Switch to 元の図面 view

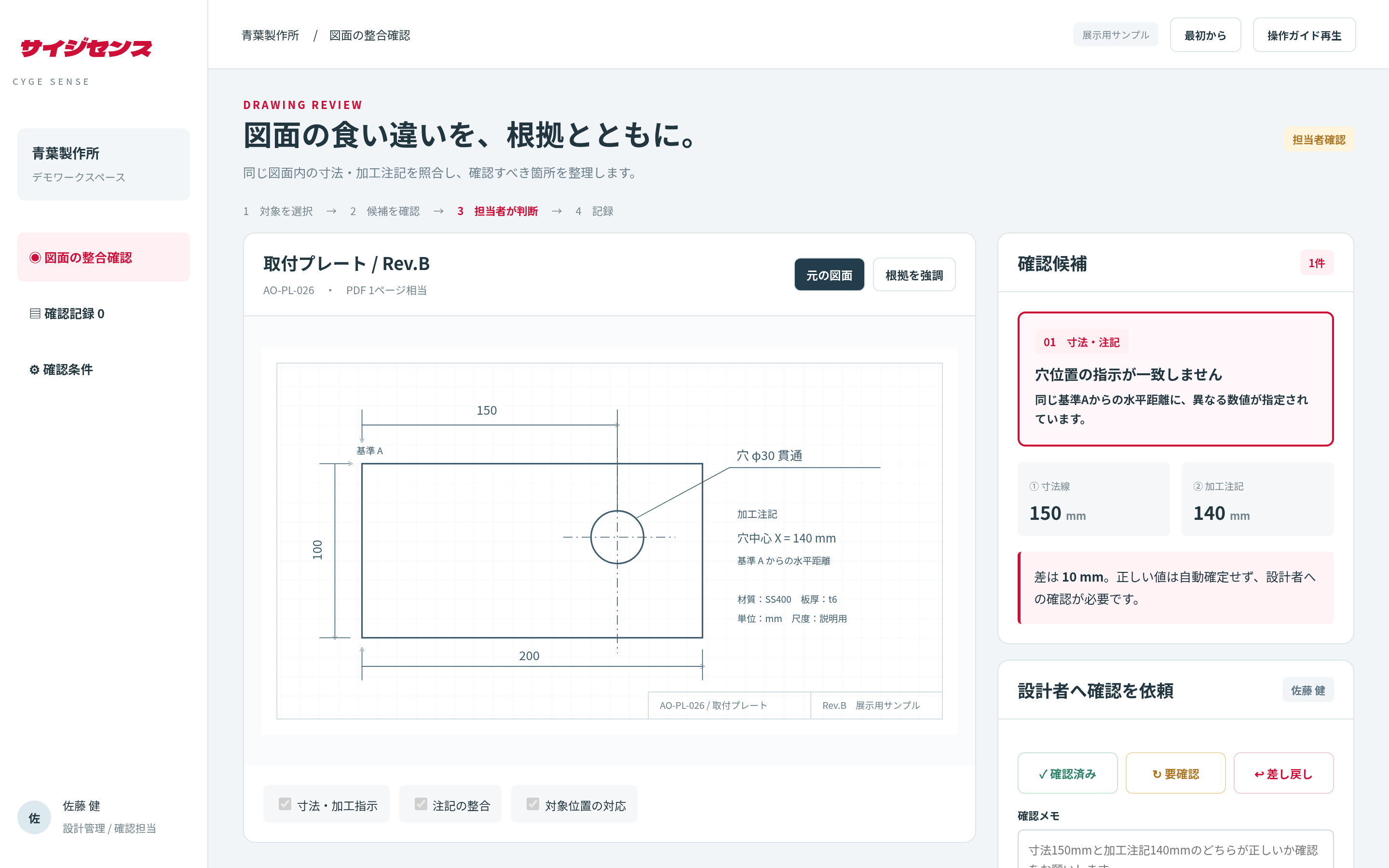tap(829, 275)
